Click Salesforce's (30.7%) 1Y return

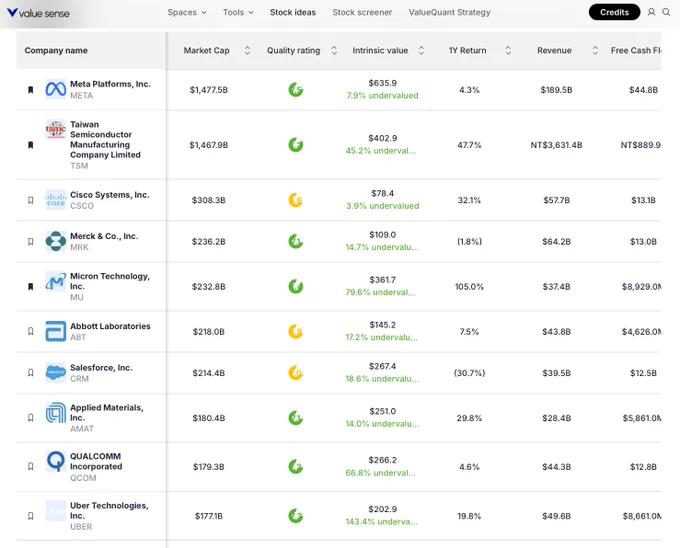coord(469,373)
